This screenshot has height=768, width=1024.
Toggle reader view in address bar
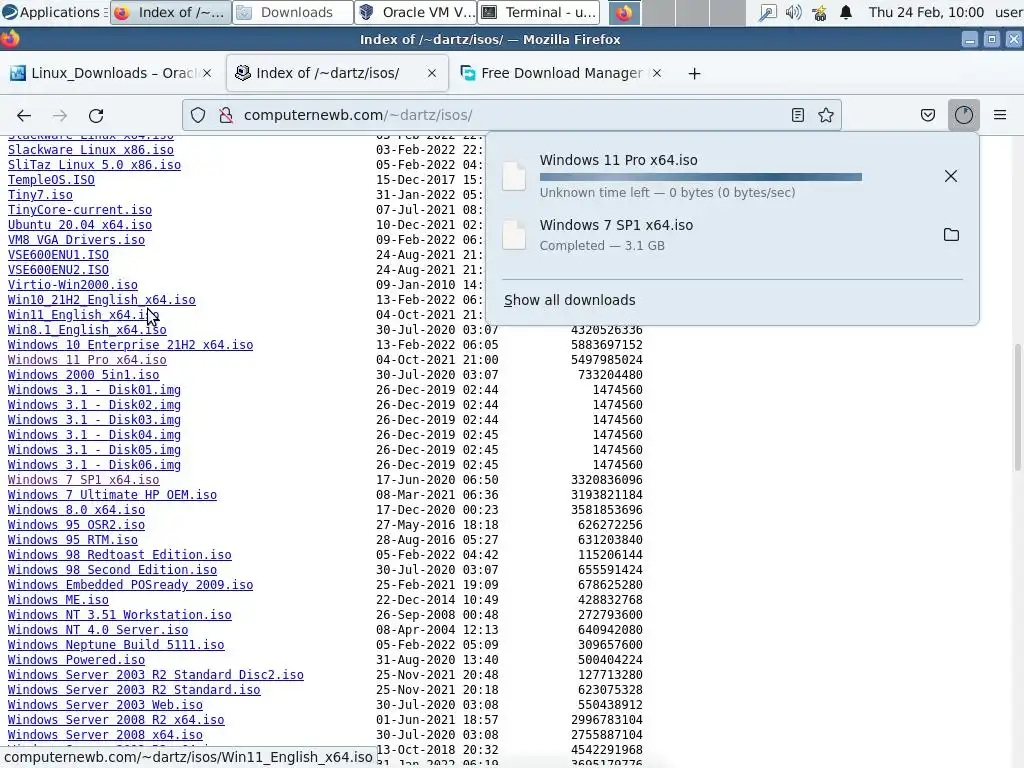pyautogui.click(x=797, y=116)
